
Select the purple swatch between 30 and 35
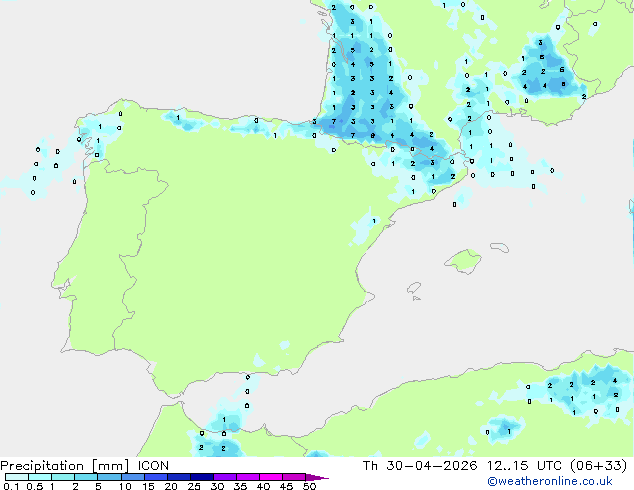point(224,477)
